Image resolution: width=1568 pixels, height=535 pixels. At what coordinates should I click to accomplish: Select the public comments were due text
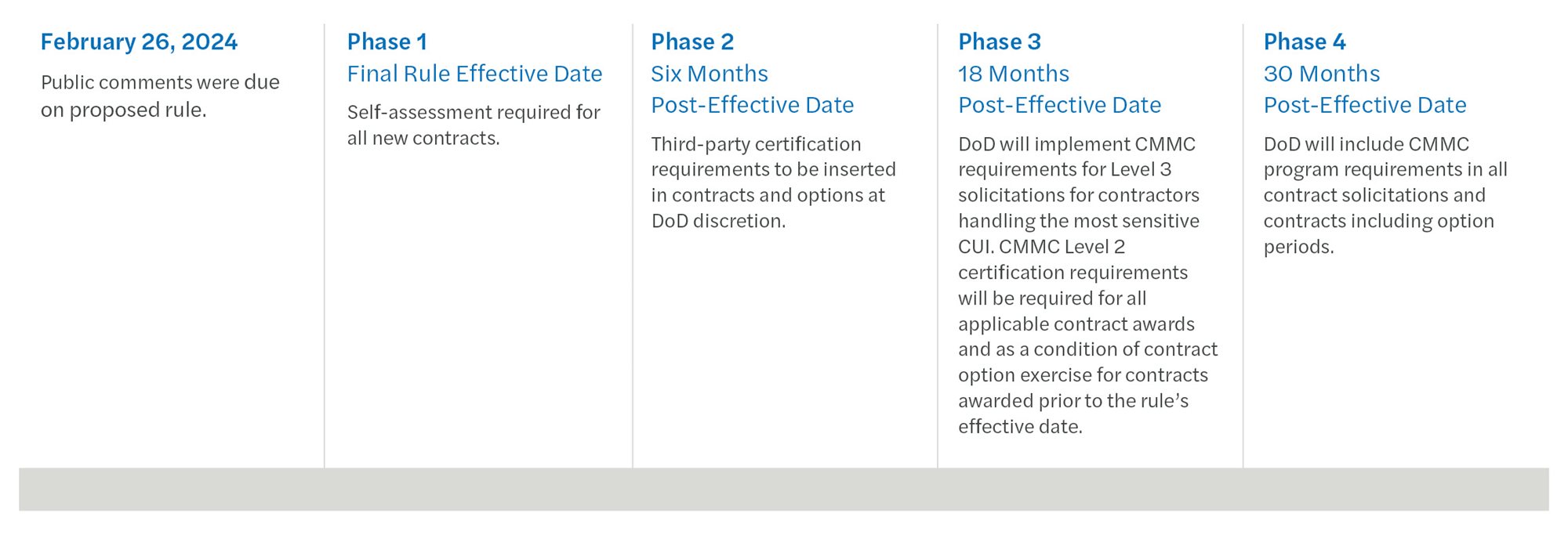tap(160, 96)
